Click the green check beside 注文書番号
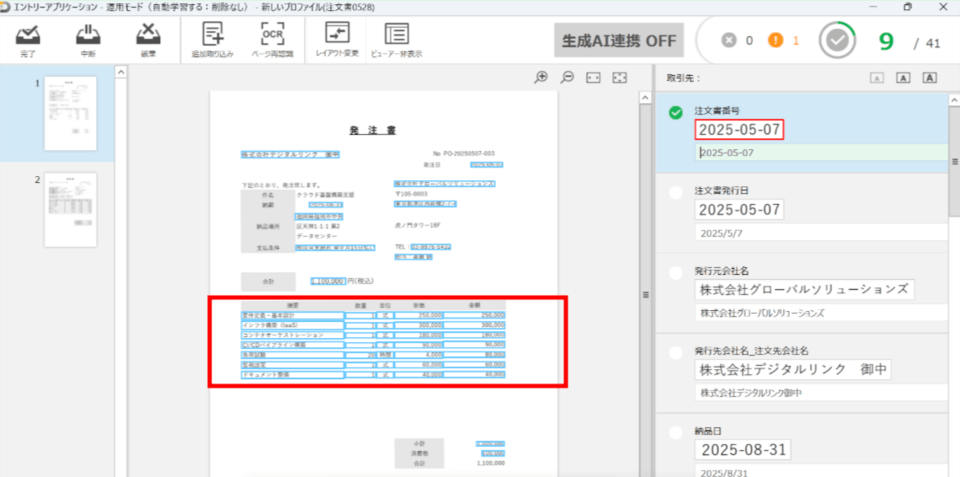 (x=676, y=113)
